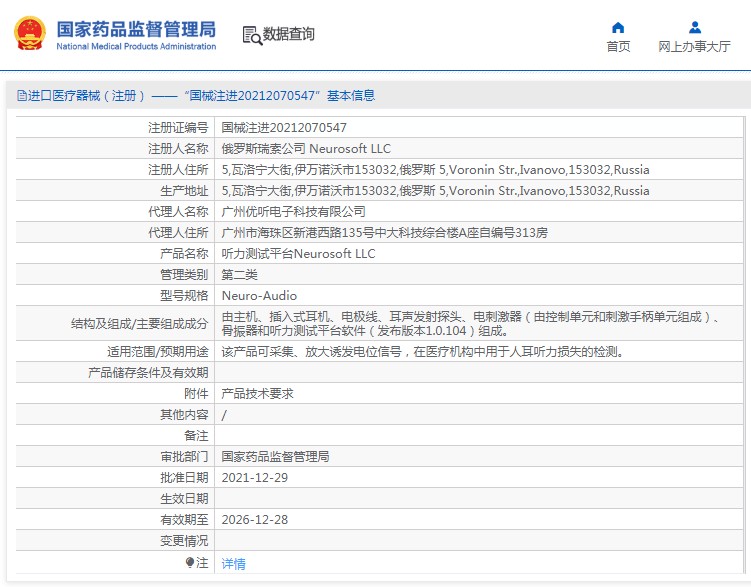This screenshot has height=587, width=751.
Task: Click approving department value 国家药品监督管理局
Action: coord(275,457)
